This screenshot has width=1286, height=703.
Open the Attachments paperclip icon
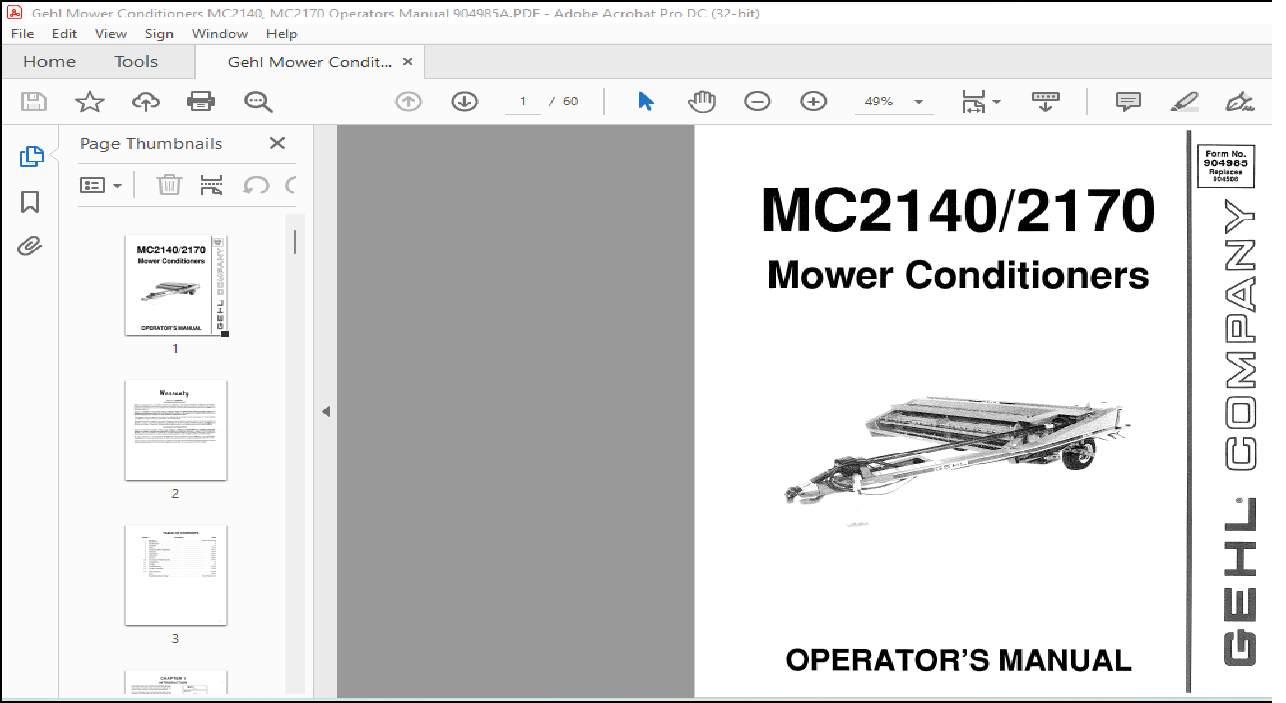point(30,247)
